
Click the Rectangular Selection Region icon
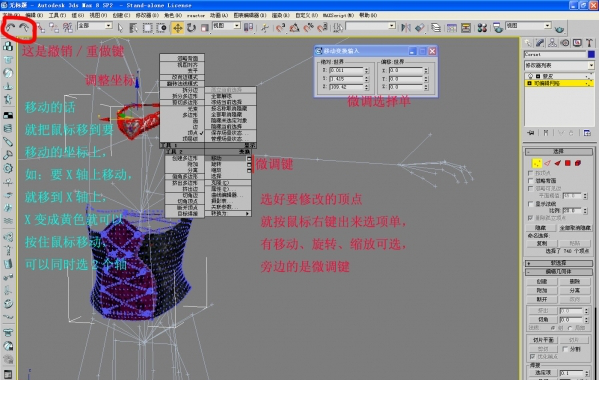(147, 28)
